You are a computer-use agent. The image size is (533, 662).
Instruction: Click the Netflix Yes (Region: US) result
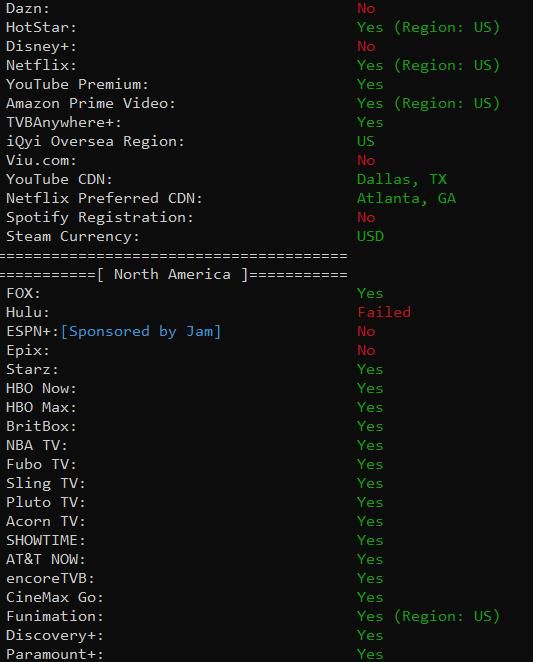[428, 65]
